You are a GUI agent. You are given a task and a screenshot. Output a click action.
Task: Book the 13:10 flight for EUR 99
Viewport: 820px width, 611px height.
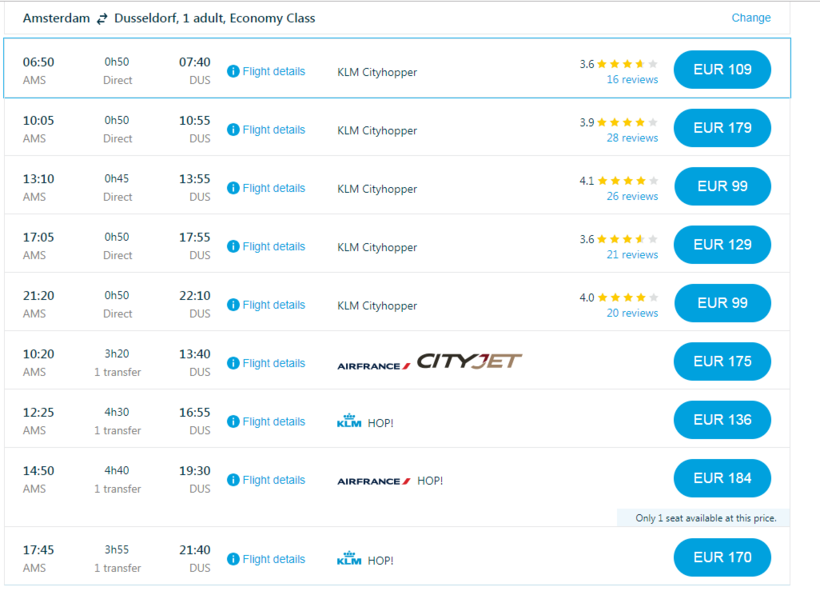click(x=722, y=186)
